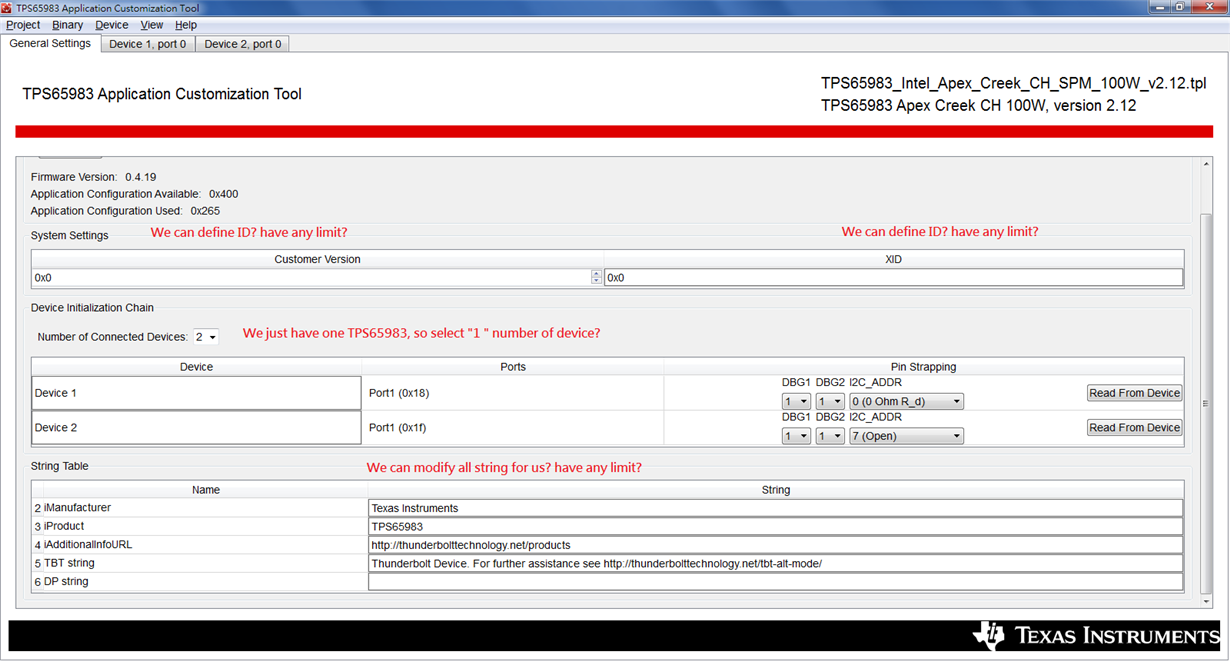
Task: Click the scrollbar up arrow
Action: (1206, 164)
